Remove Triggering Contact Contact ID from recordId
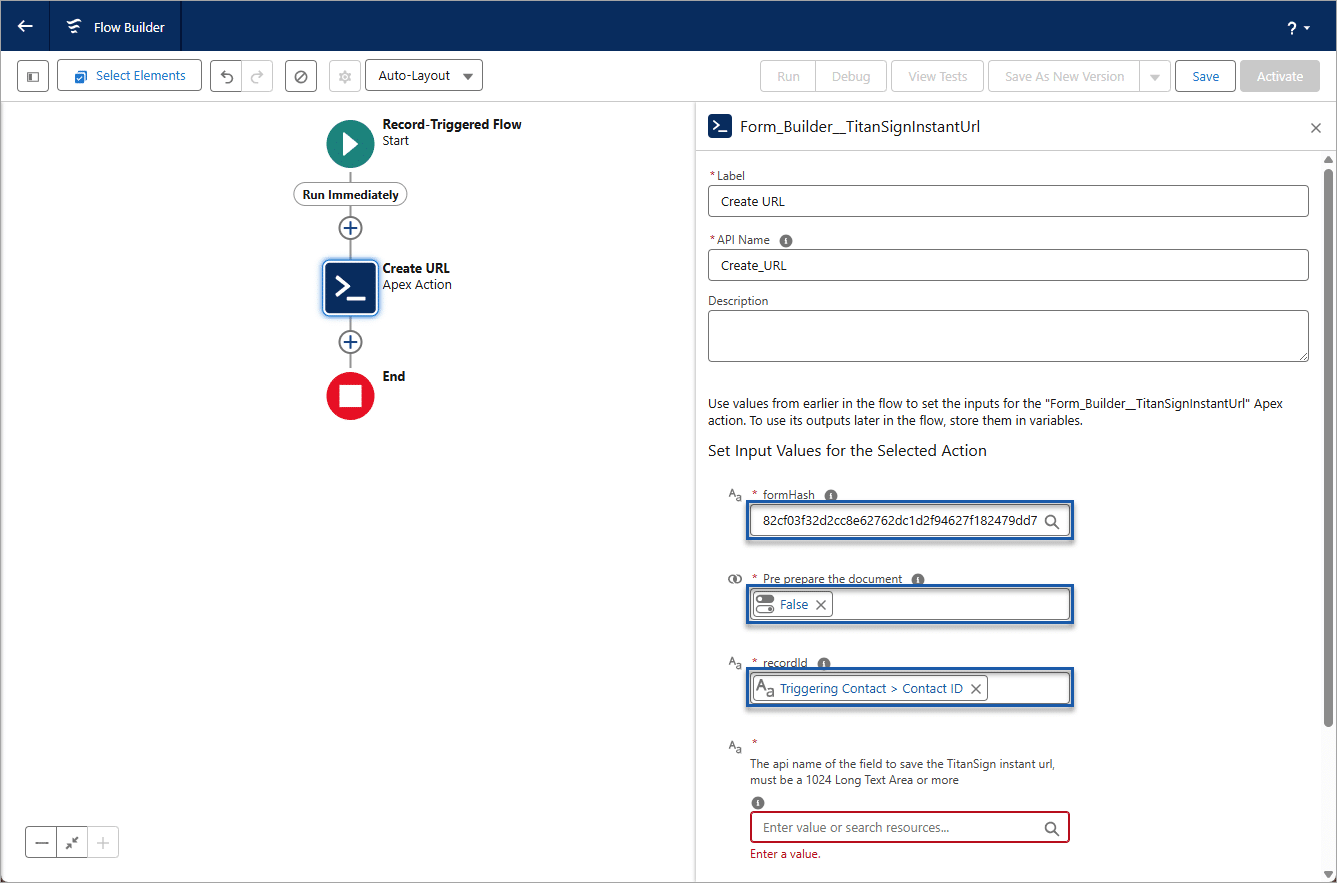The height and width of the screenshot is (883, 1337). click(x=975, y=687)
